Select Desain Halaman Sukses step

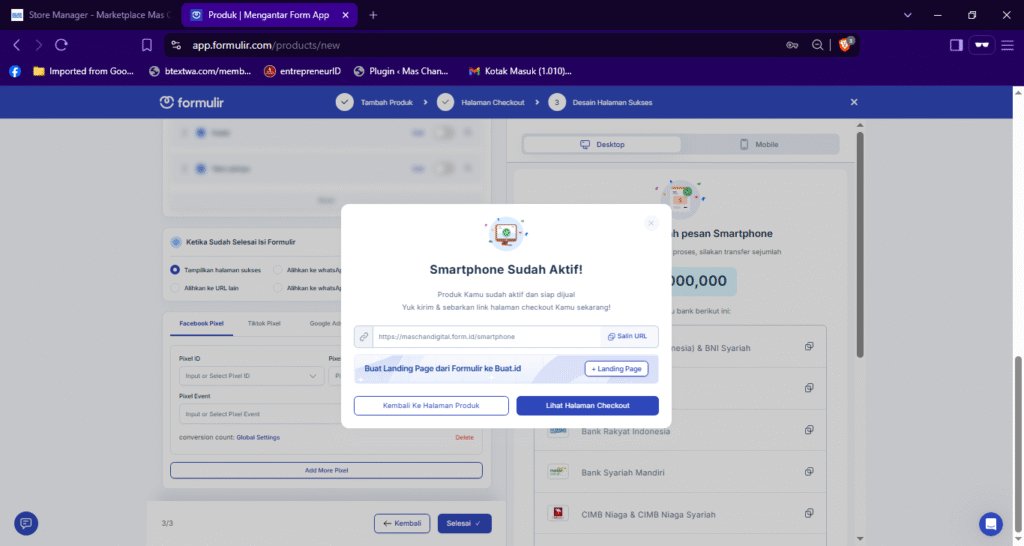tap(600, 103)
